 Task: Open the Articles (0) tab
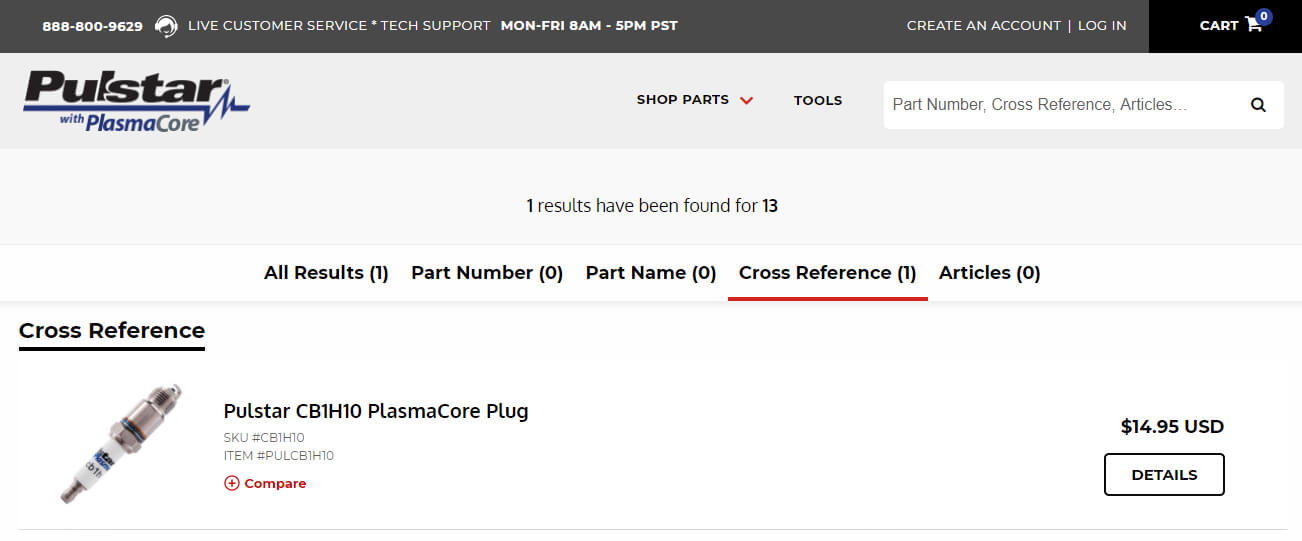[x=990, y=272]
